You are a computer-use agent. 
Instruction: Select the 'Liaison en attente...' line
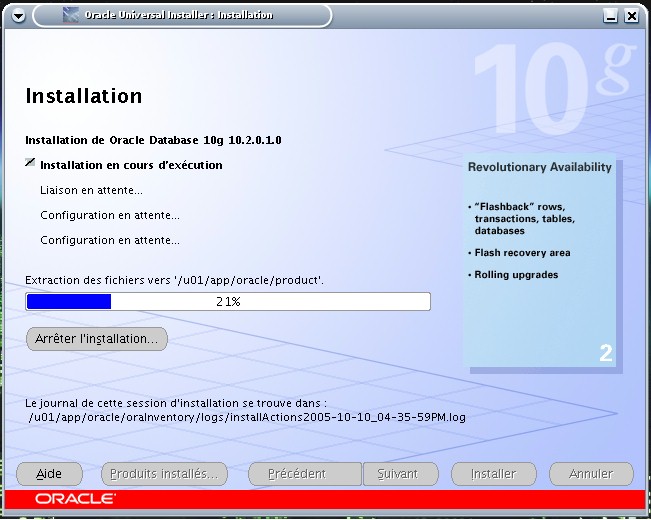pyautogui.click(x=91, y=190)
